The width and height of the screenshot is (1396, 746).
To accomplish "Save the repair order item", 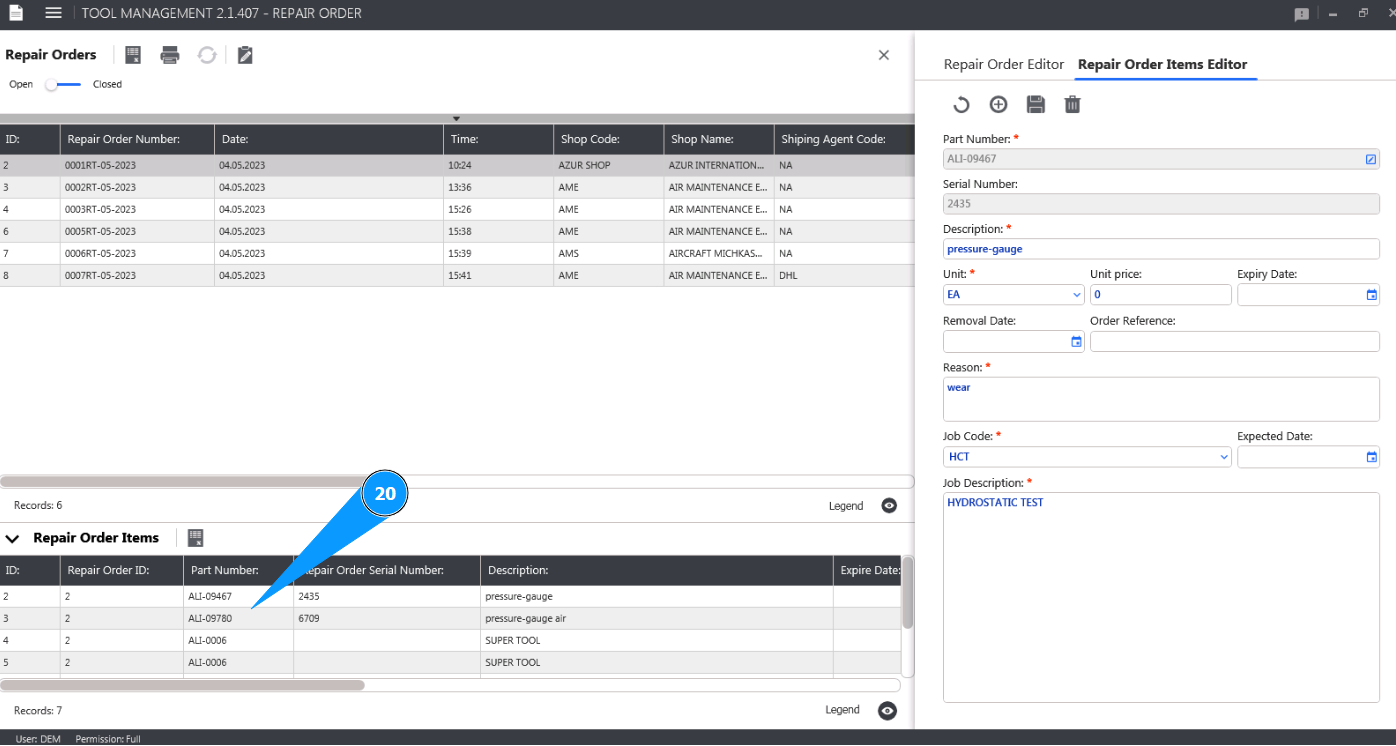I will click(x=1035, y=105).
